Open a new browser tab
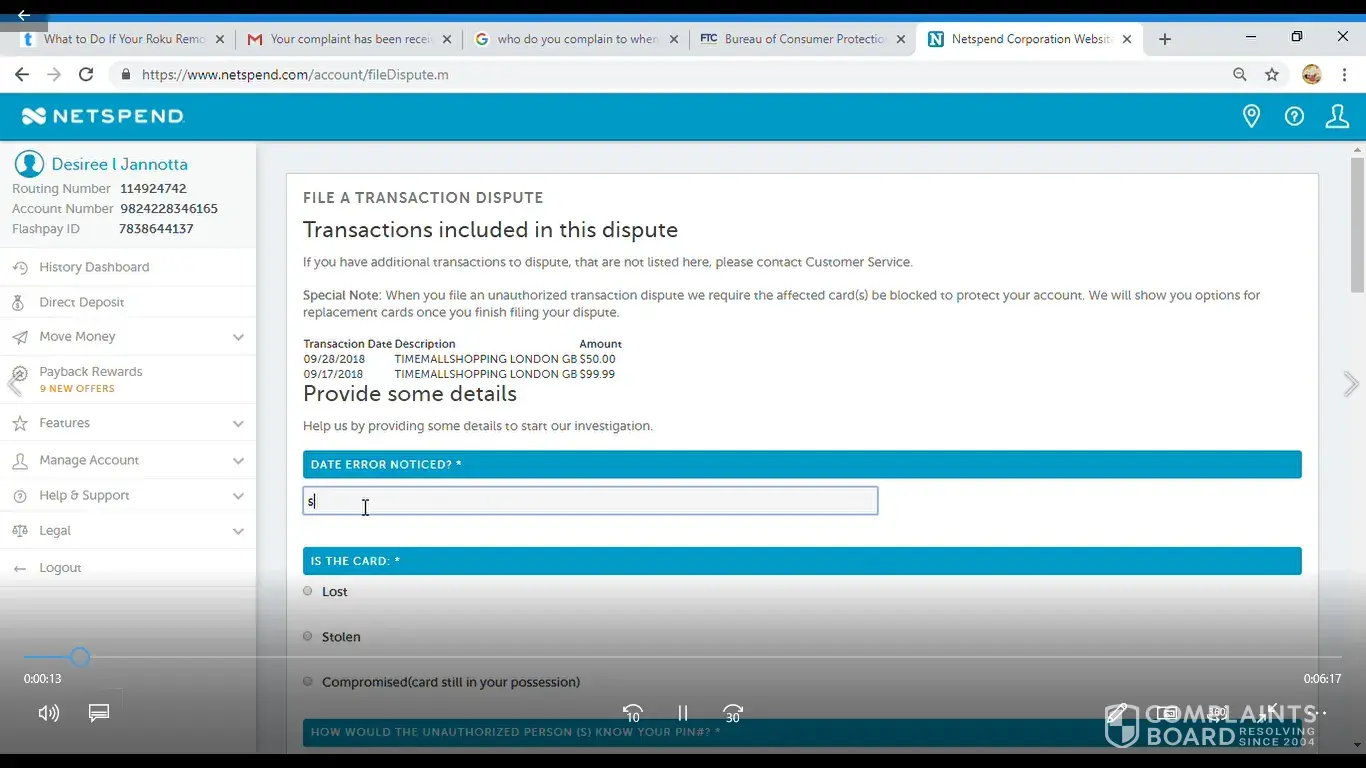The image size is (1366, 768). [x=1164, y=39]
